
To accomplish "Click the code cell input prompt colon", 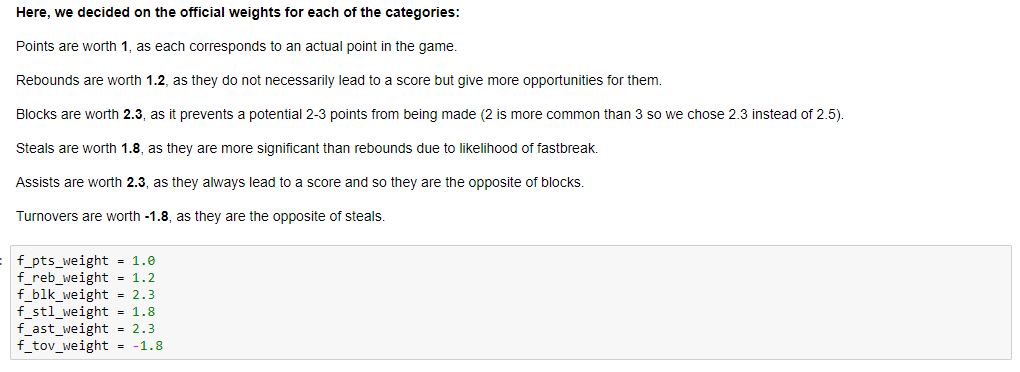I will coord(2,261).
